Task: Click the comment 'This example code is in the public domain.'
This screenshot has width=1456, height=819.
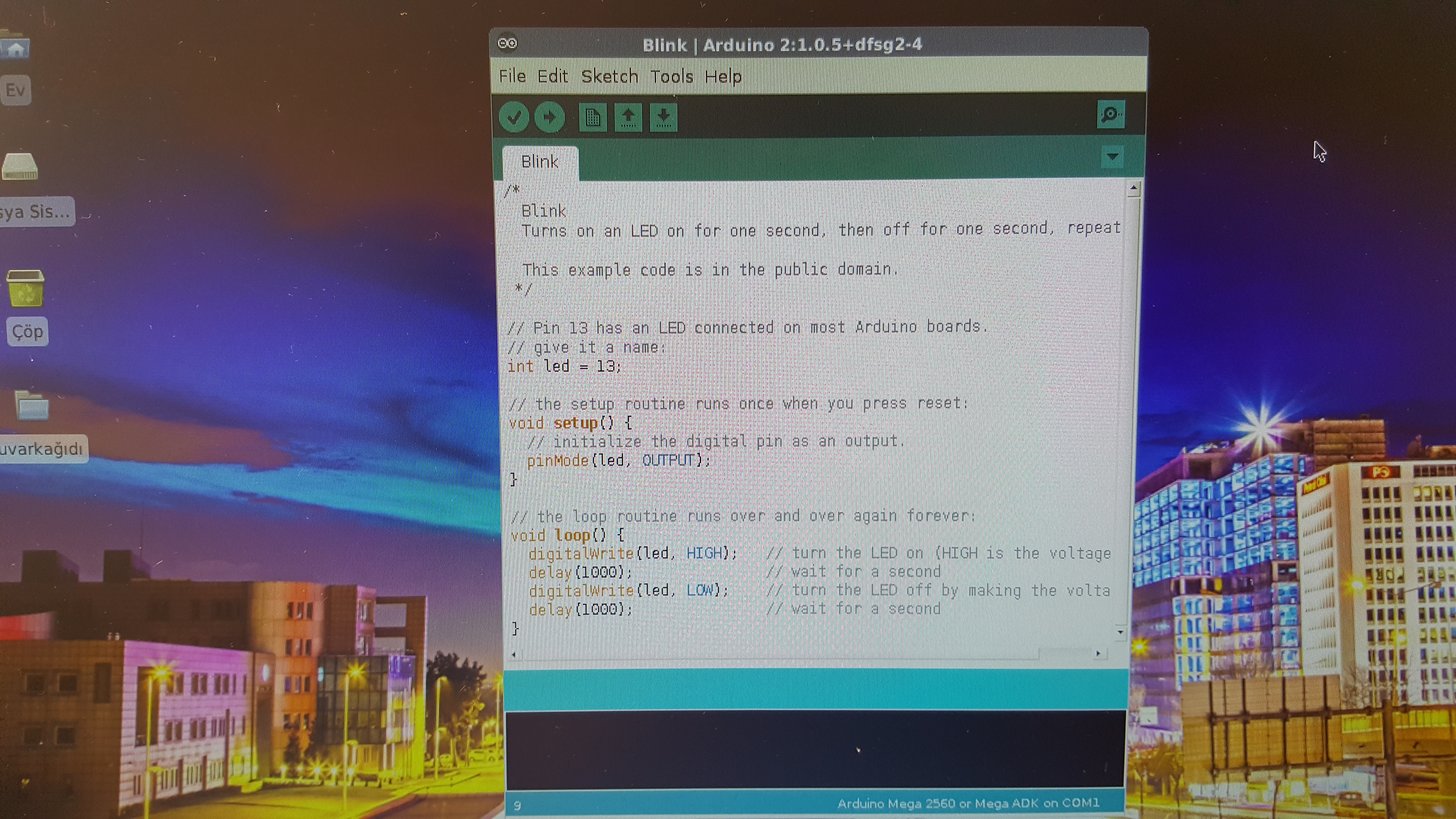Action: click(x=710, y=270)
